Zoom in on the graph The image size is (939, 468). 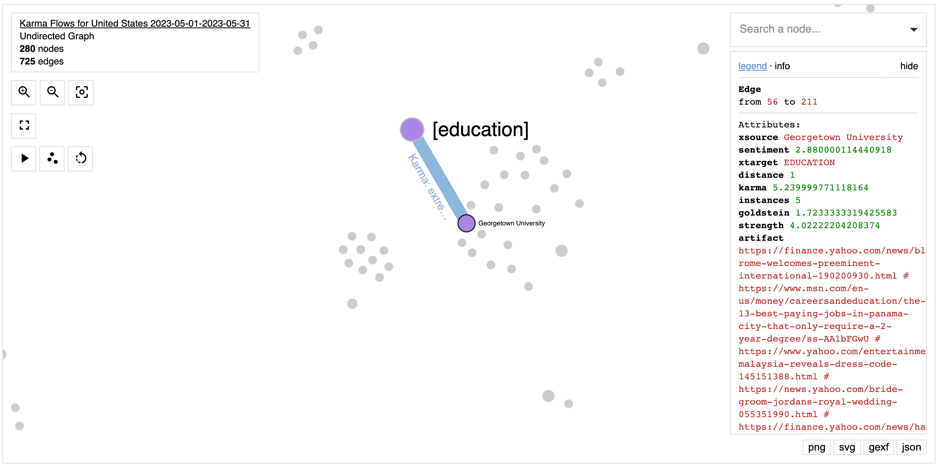[x=24, y=92]
